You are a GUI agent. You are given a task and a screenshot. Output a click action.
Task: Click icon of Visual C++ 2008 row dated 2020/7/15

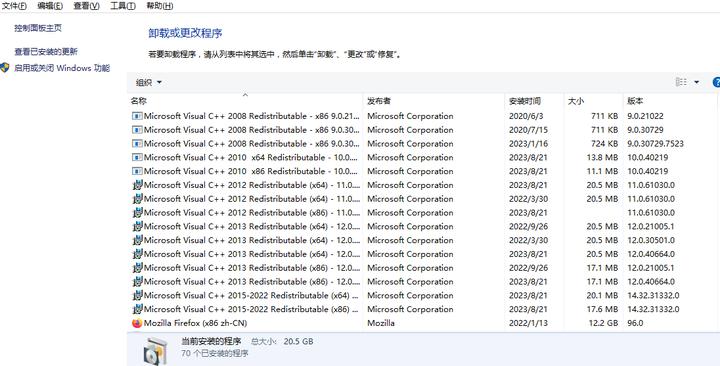[137, 130]
